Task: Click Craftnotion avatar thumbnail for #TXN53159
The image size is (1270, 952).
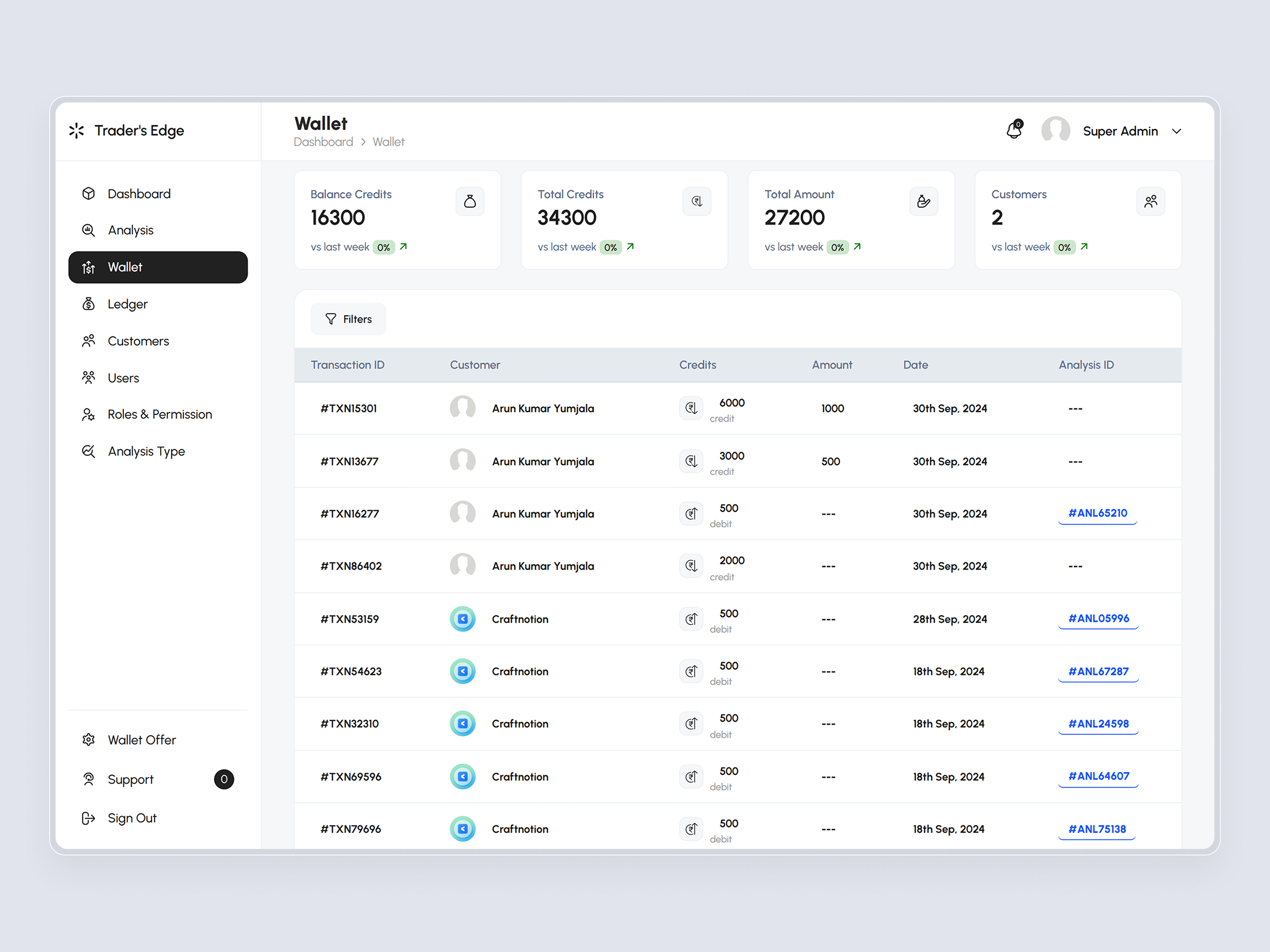Action: [463, 619]
